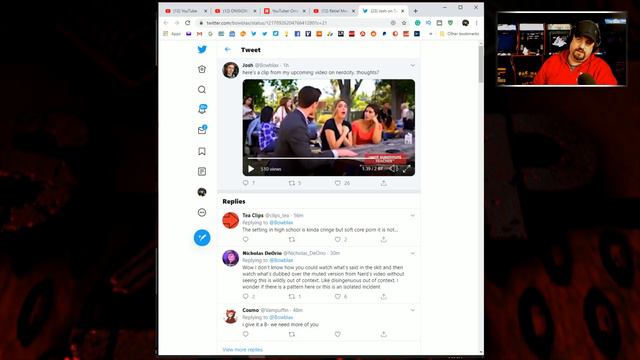Screen dimensions: 640x360
Task: Switch to the first YouTube tab
Action: pyautogui.click(x=186, y=11)
